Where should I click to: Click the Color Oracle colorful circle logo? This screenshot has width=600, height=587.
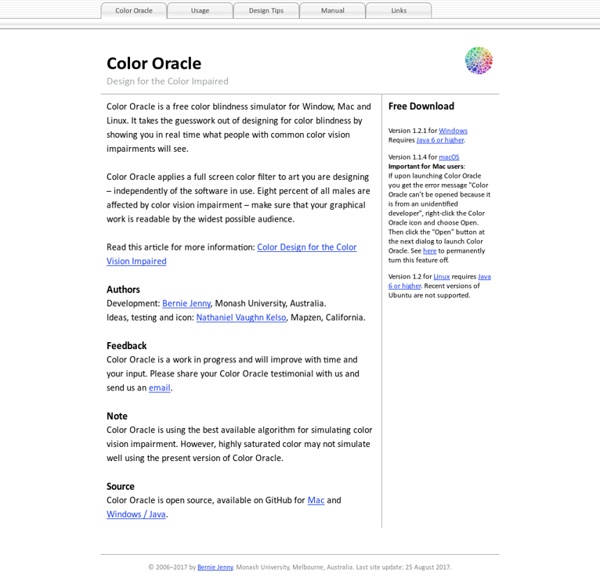click(x=479, y=60)
